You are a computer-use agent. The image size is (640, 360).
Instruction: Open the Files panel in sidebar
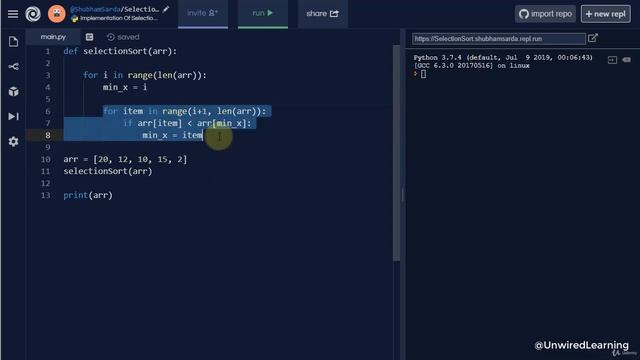(x=13, y=42)
